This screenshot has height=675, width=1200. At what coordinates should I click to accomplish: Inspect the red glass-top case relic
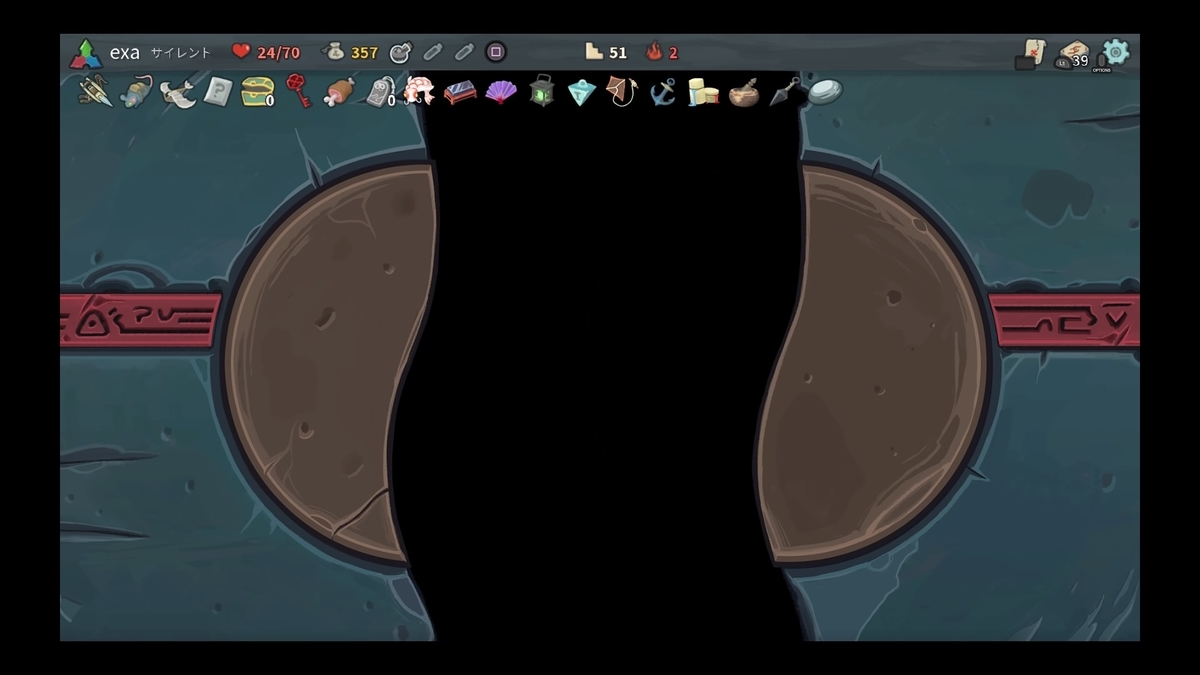click(460, 93)
